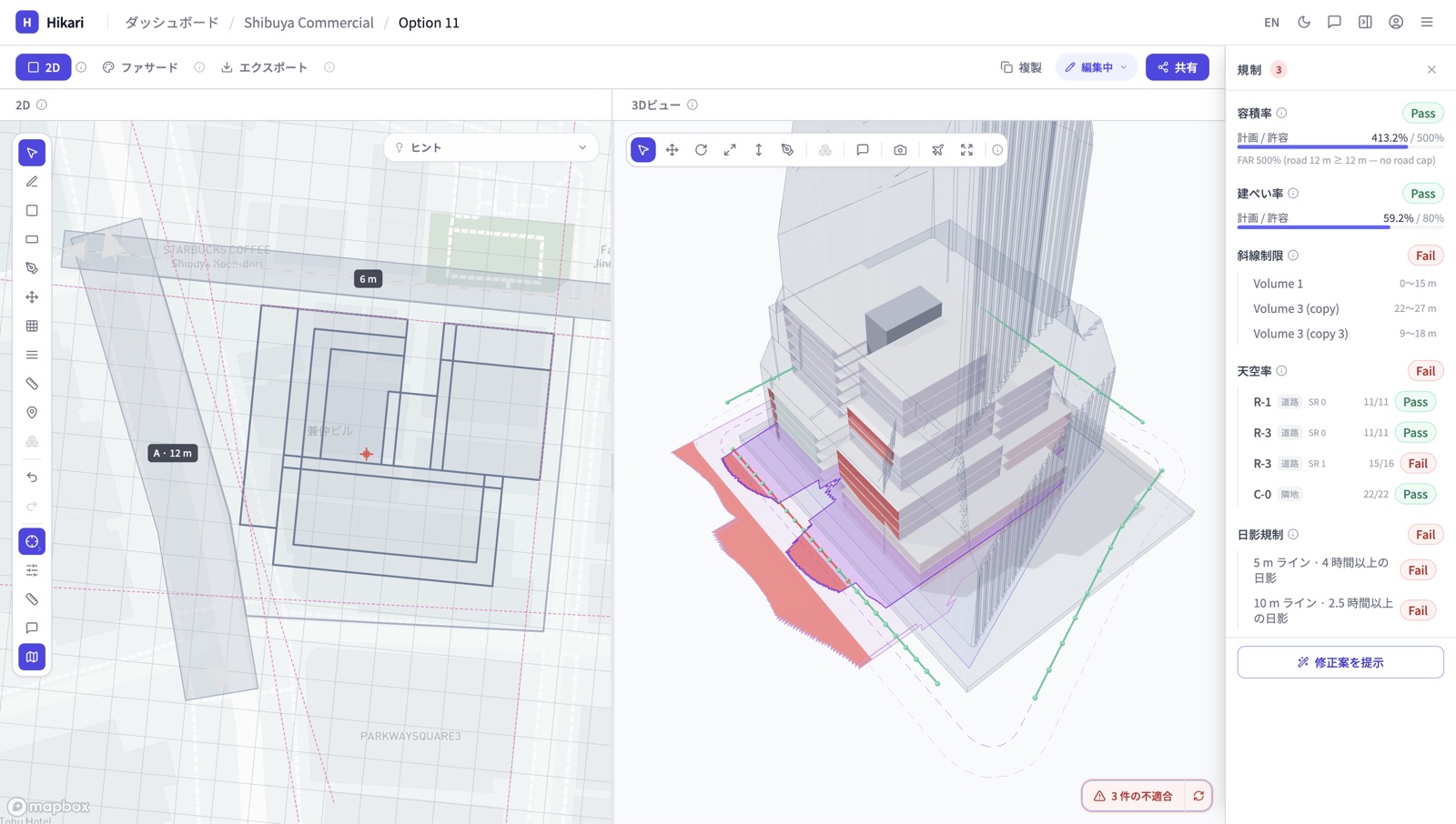Open the hamburger menu in the header
Viewport: 1456px width, 824px height.
click(1427, 22)
